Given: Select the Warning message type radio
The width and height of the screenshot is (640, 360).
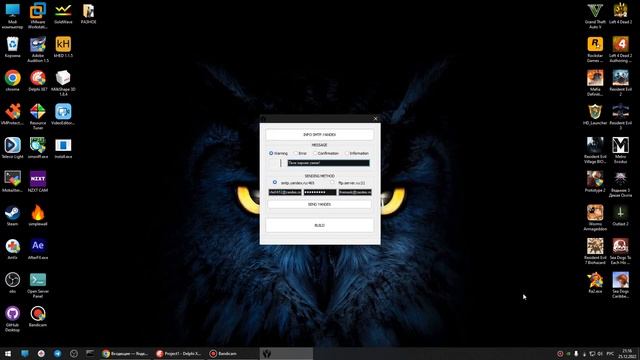Looking at the screenshot, I should 271,153.
